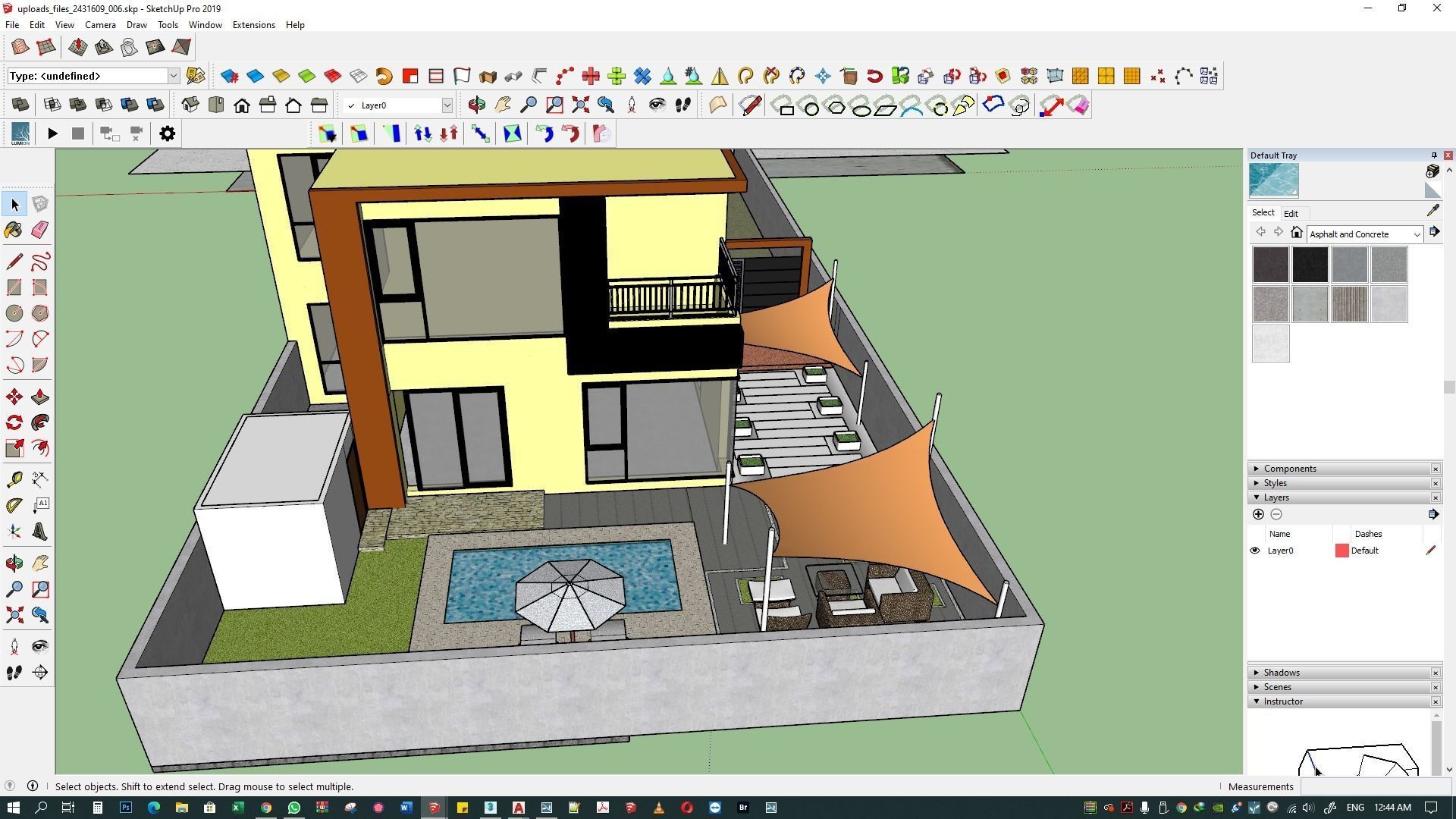The height and width of the screenshot is (819, 1456).
Task: Choose the Orbit tool in left toolbar
Action: click(x=14, y=563)
